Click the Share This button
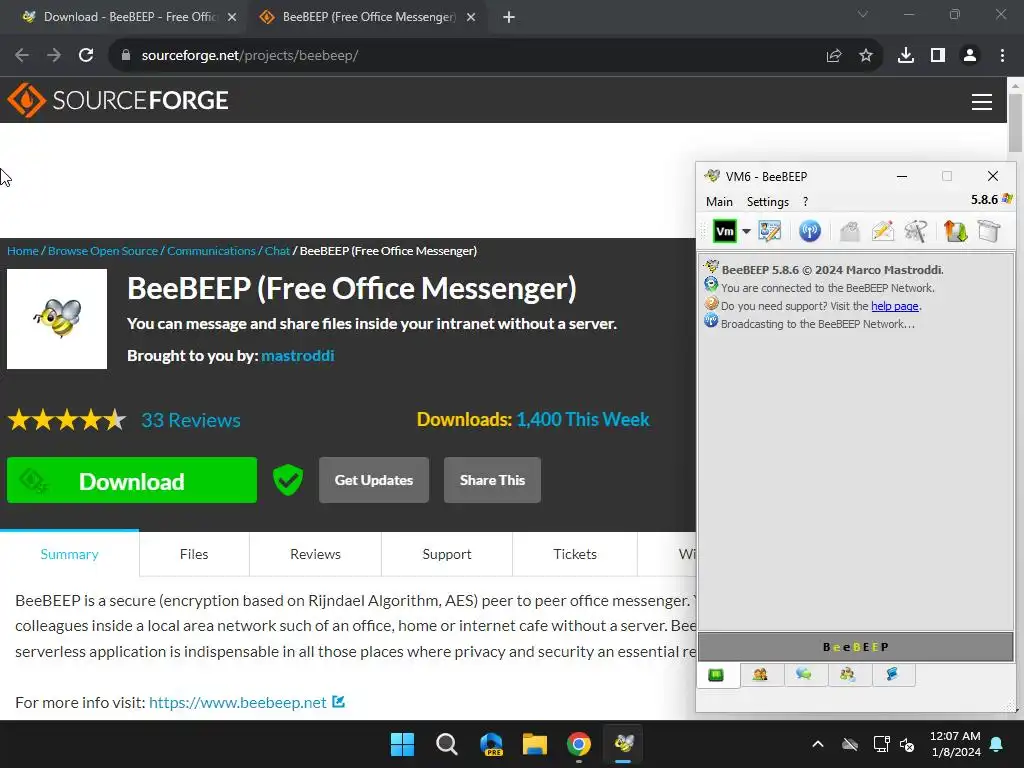This screenshot has height=768, width=1024. click(x=492, y=480)
